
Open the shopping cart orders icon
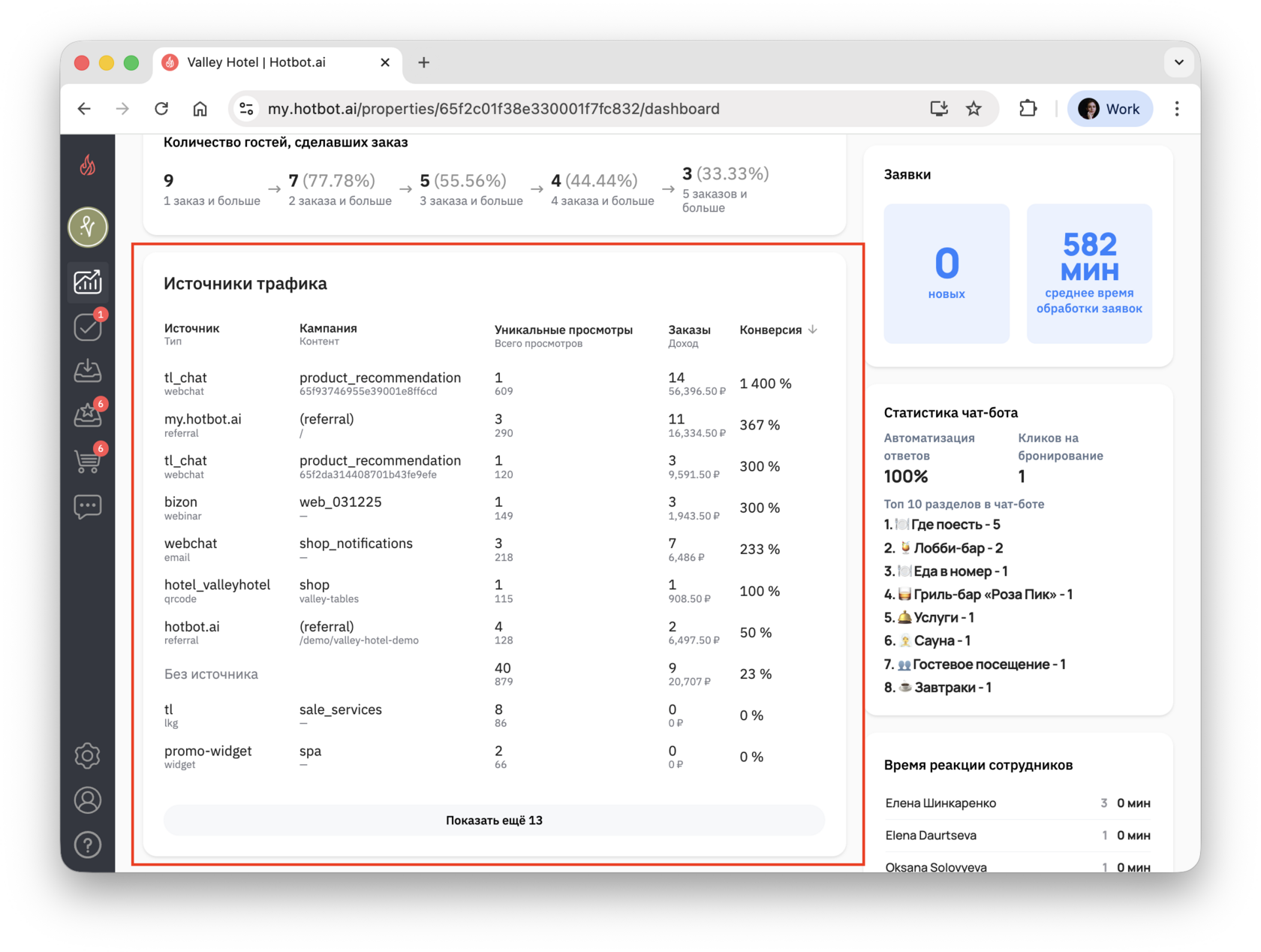88,460
